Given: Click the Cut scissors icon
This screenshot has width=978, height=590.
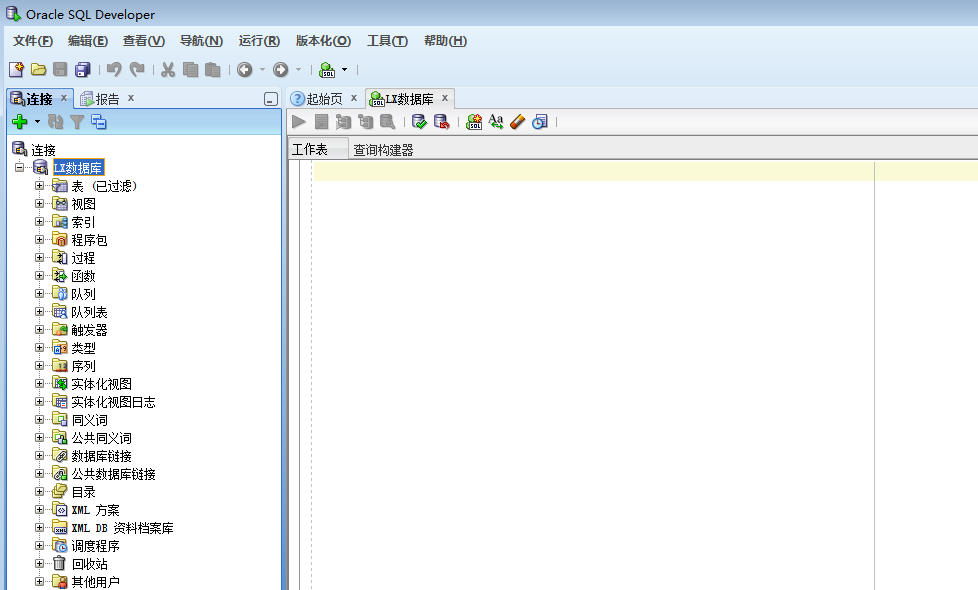Looking at the screenshot, I should (x=168, y=69).
